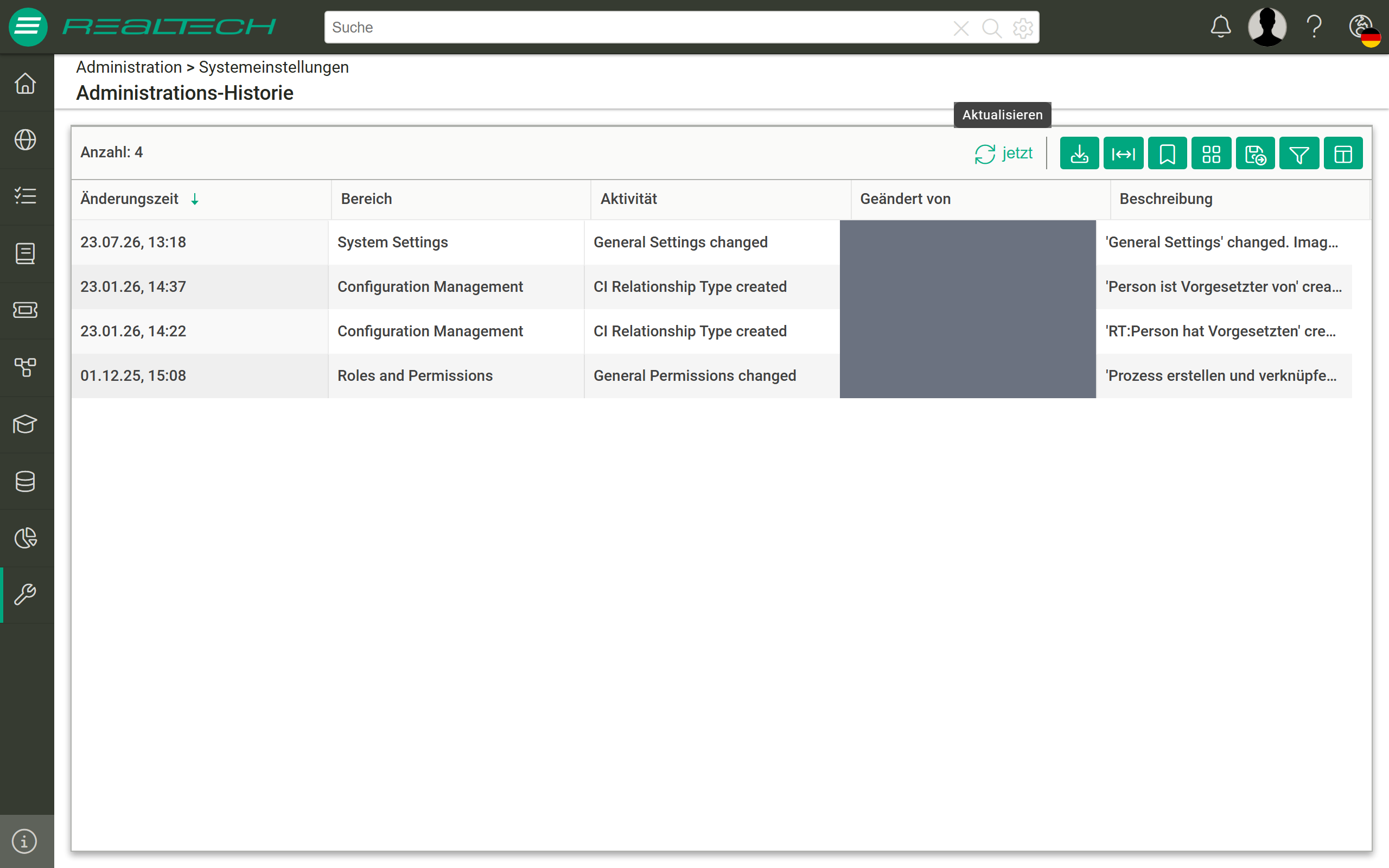
Task: Open the document sidebar icon
Action: 26,254
